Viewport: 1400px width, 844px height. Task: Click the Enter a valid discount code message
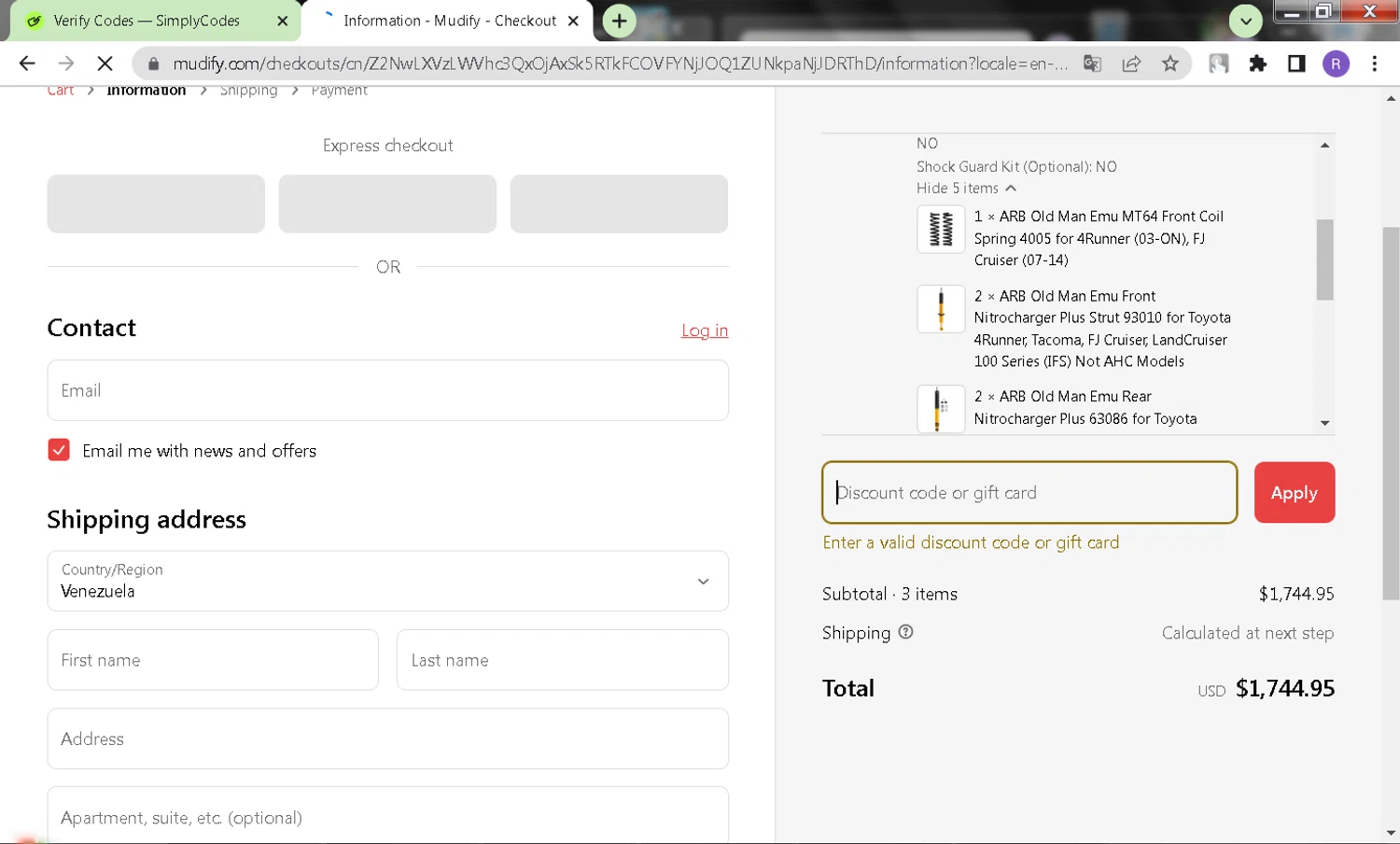(971, 542)
